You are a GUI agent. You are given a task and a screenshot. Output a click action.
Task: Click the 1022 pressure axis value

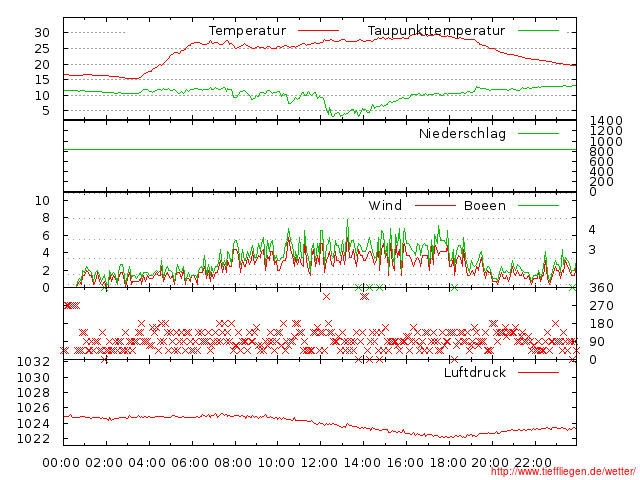click(33, 439)
